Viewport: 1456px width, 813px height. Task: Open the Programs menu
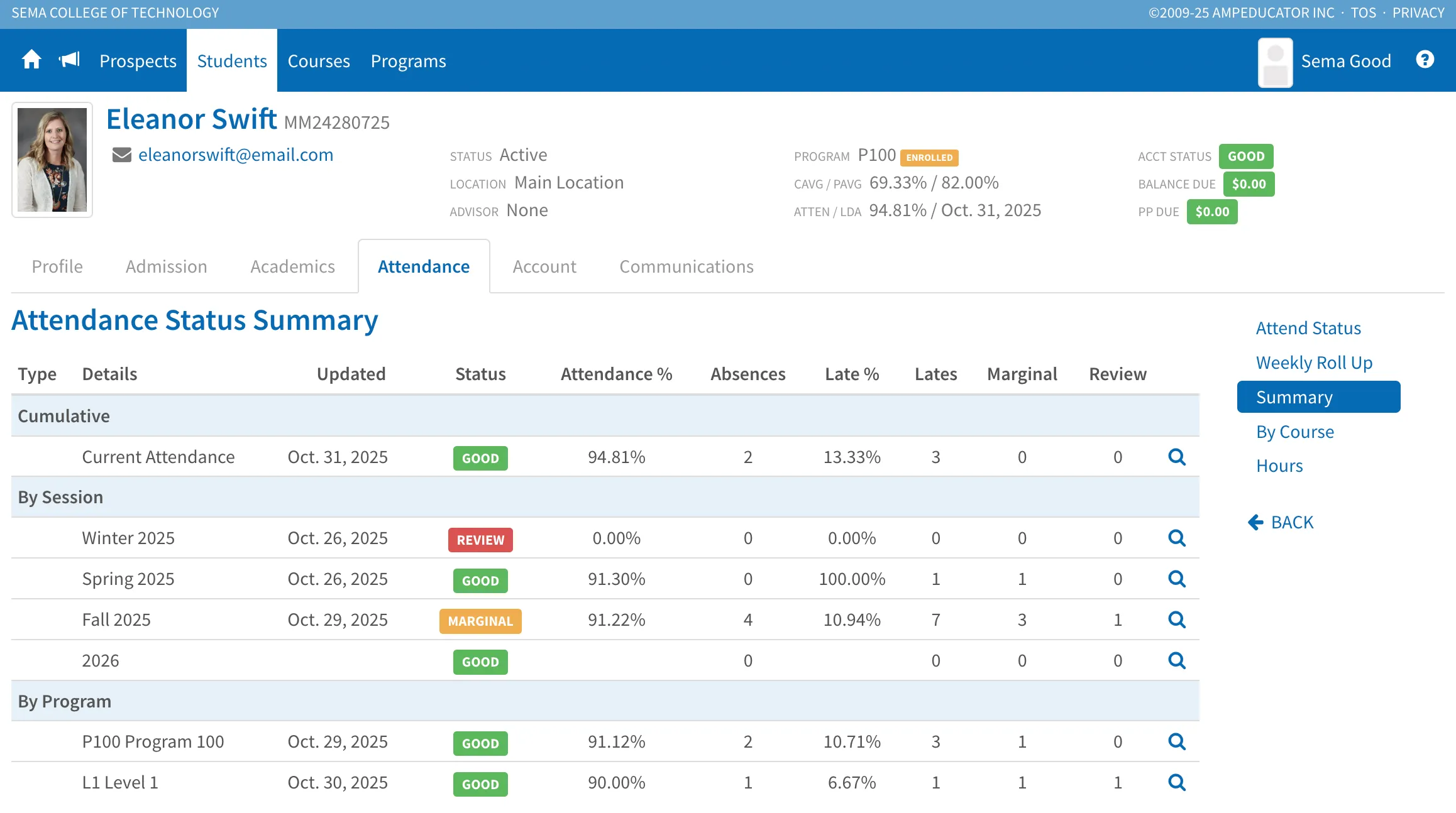pos(408,61)
